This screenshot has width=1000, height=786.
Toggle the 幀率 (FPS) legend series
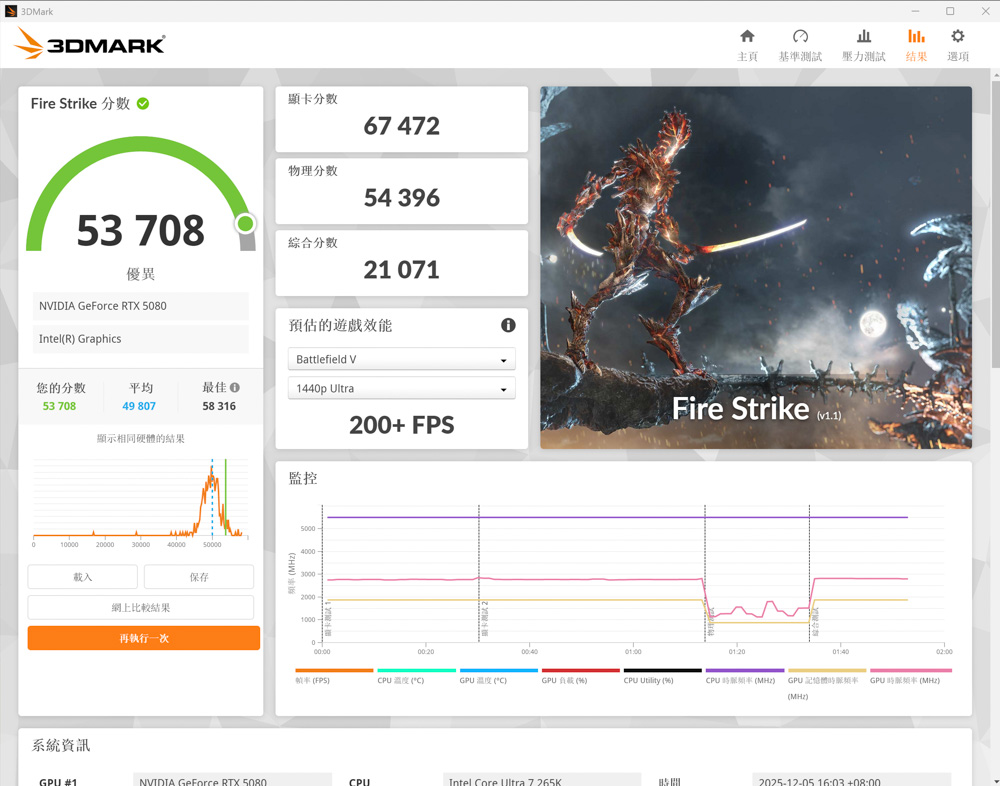coord(312,680)
